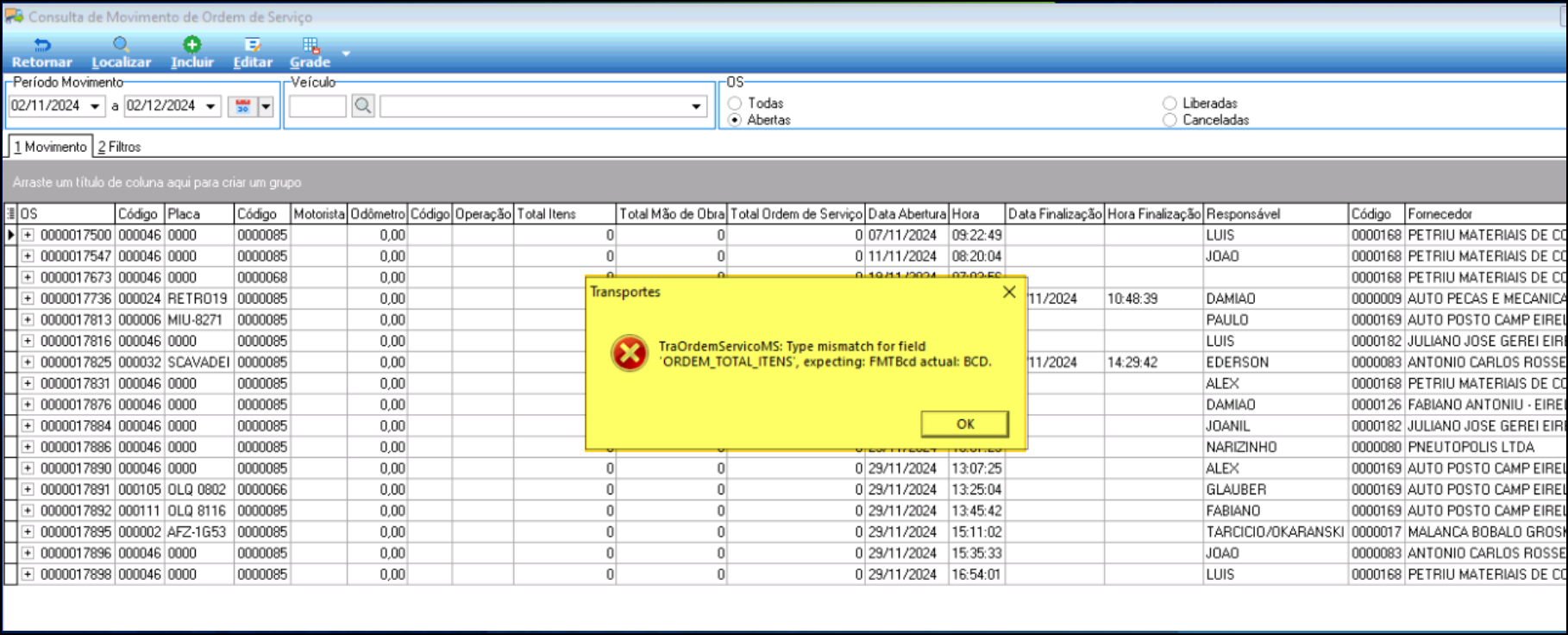Open the dropdown arrow next to calendar icon
Viewport: 1568px width, 635px height.
click(x=266, y=106)
